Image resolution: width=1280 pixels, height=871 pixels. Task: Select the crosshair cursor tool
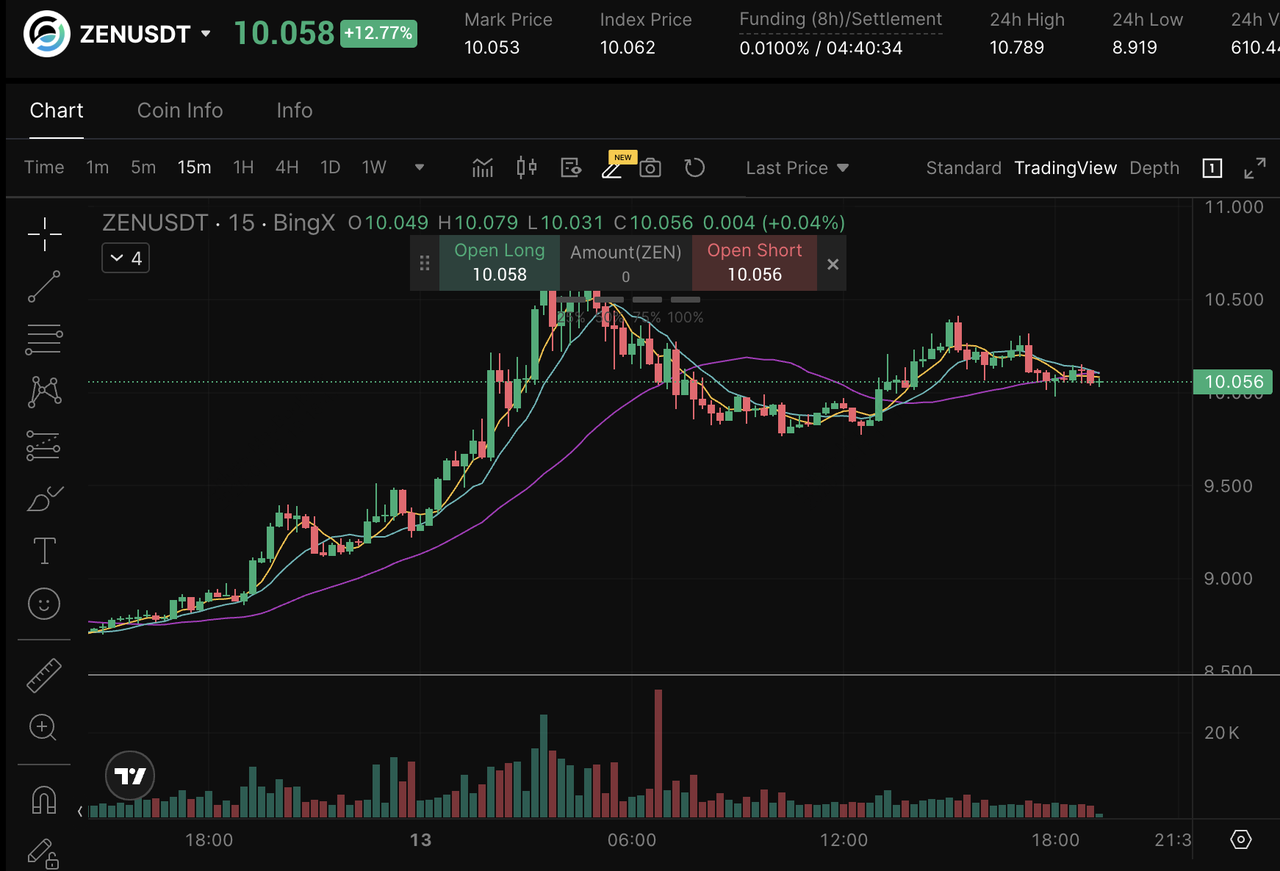coord(44,236)
